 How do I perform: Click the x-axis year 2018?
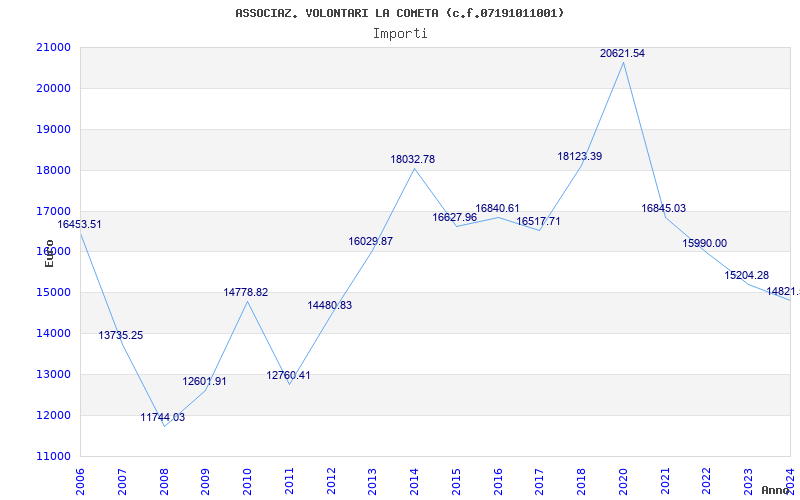582,481
